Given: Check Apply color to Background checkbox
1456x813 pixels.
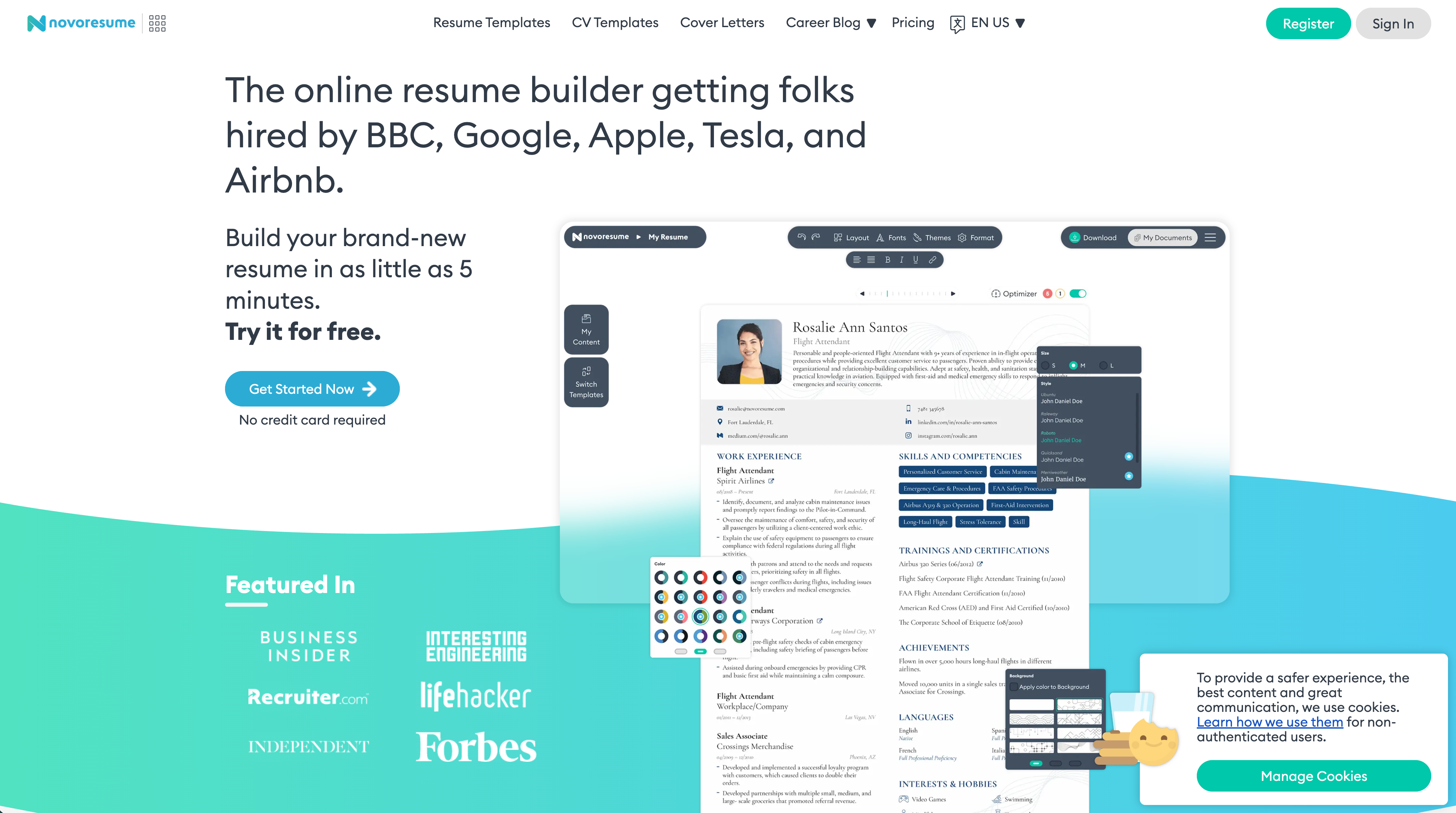Looking at the screenshot, I should coord(1014,687).
